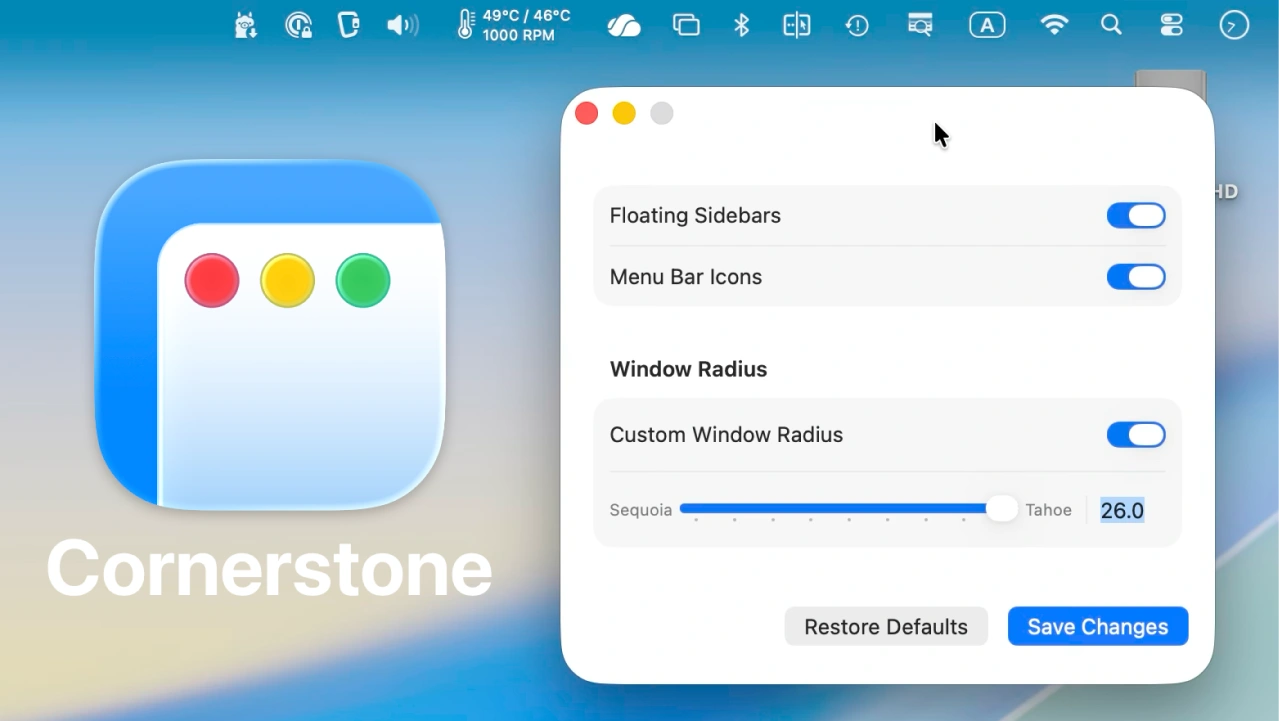
Task: Click the stacked windows menu bar icon
Action: [x=686, y=25]
